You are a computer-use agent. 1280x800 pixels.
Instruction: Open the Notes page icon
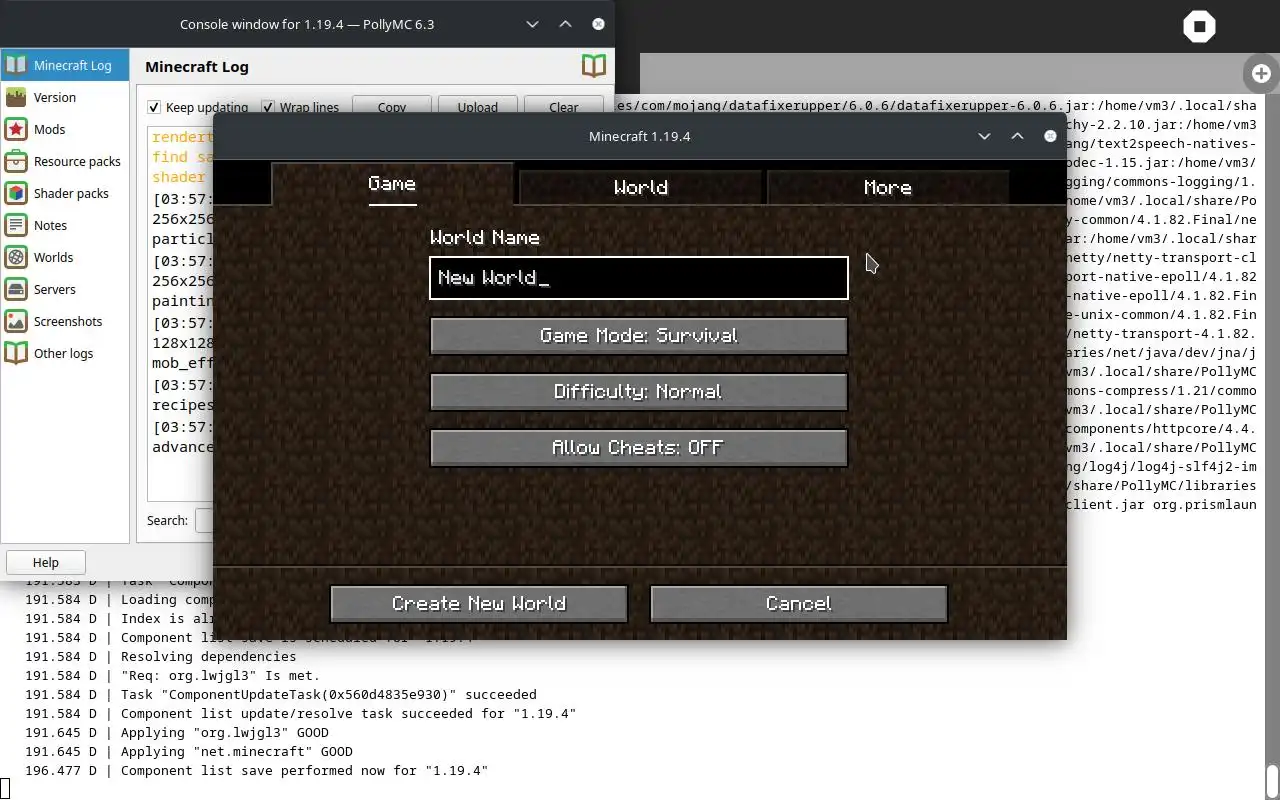click(x=16, y=225)
